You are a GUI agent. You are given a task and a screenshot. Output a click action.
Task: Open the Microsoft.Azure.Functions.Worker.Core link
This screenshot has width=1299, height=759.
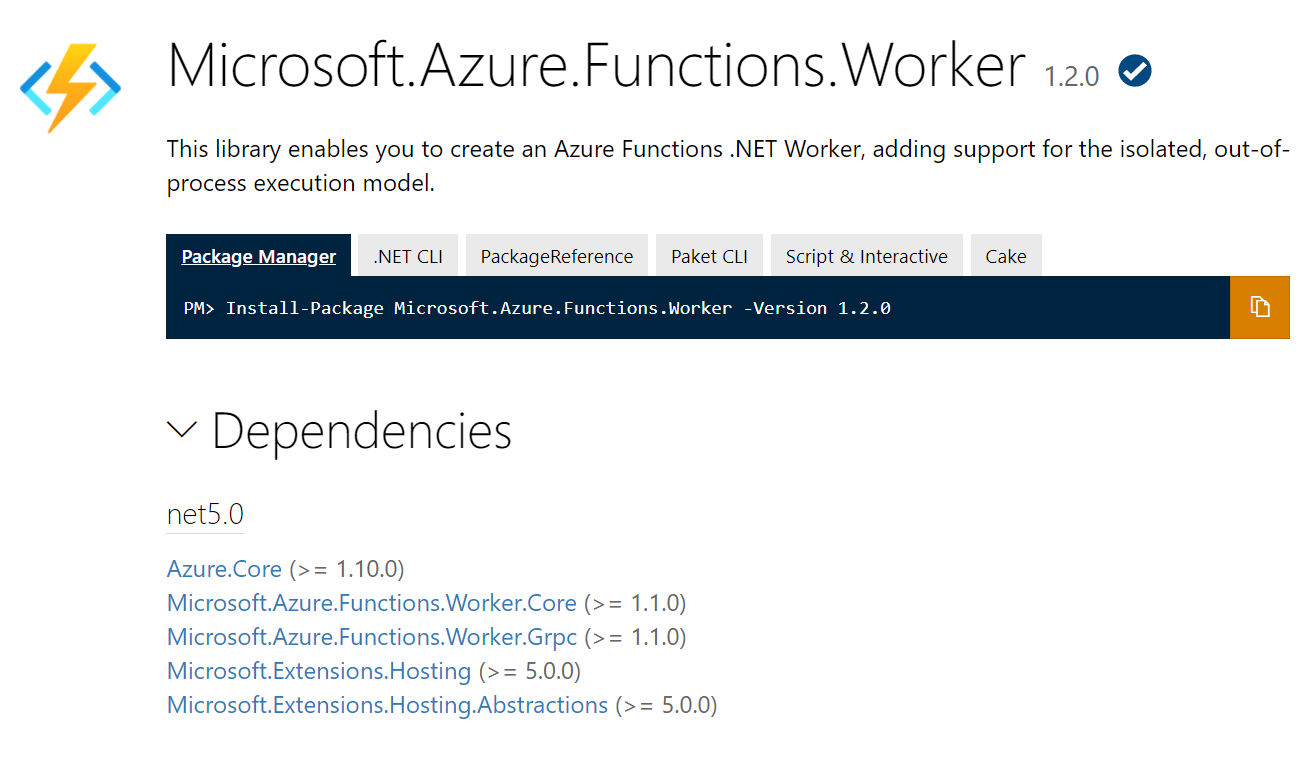(x=372, y=603)
